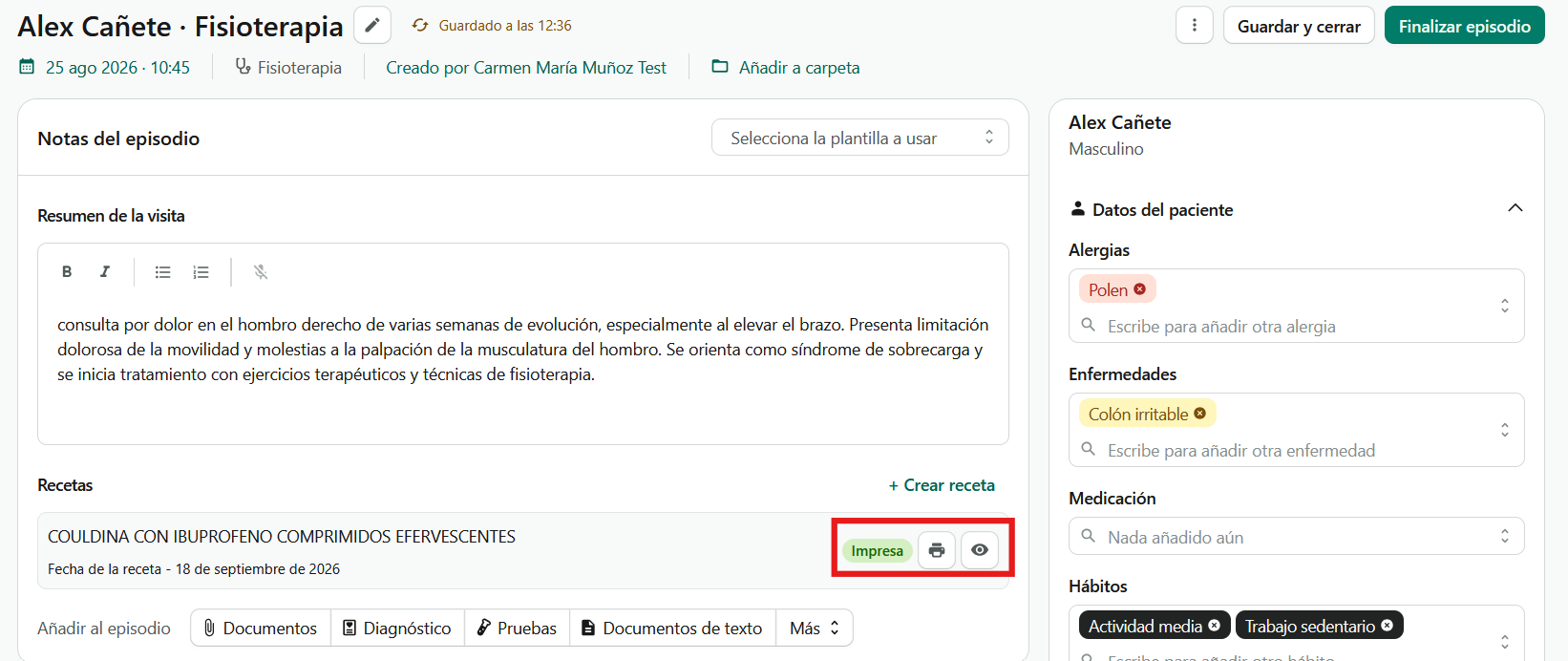Insert a numbered list
The width and height of the screenshot is (1568, 661).
(x=201, y=272)
